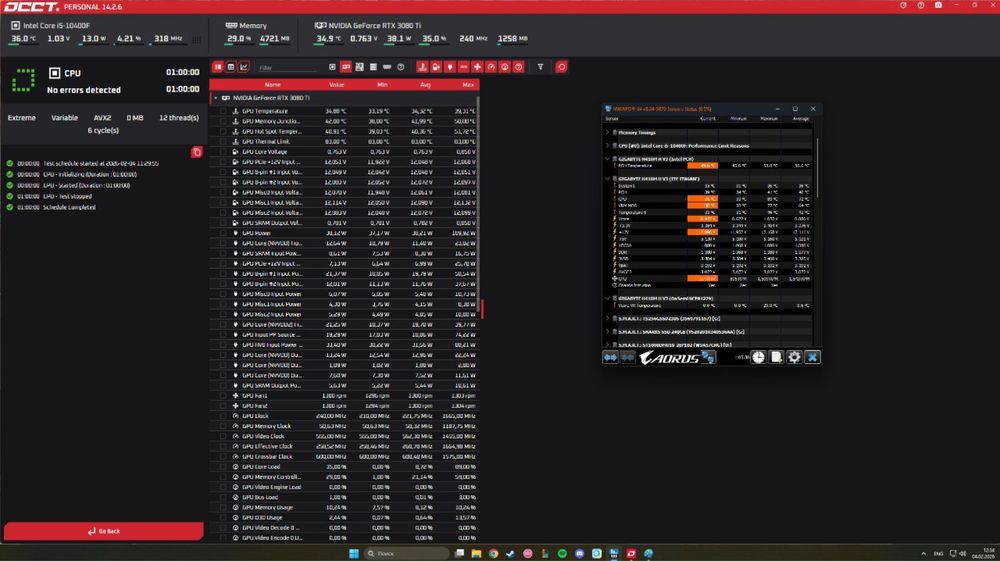This screenshot has width=1000, height=561.
Task: Open HWiNFO settings gear icon
Action: point(794,358)
